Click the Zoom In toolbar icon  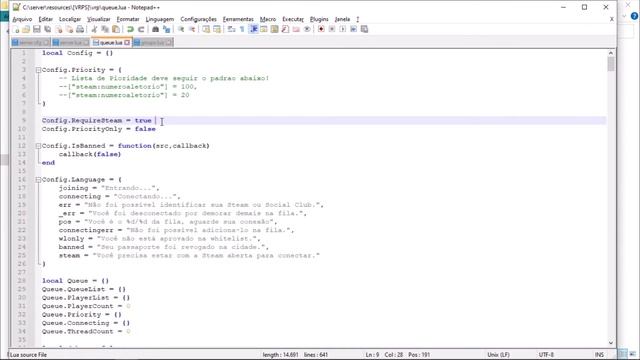(x=181, y=29)
